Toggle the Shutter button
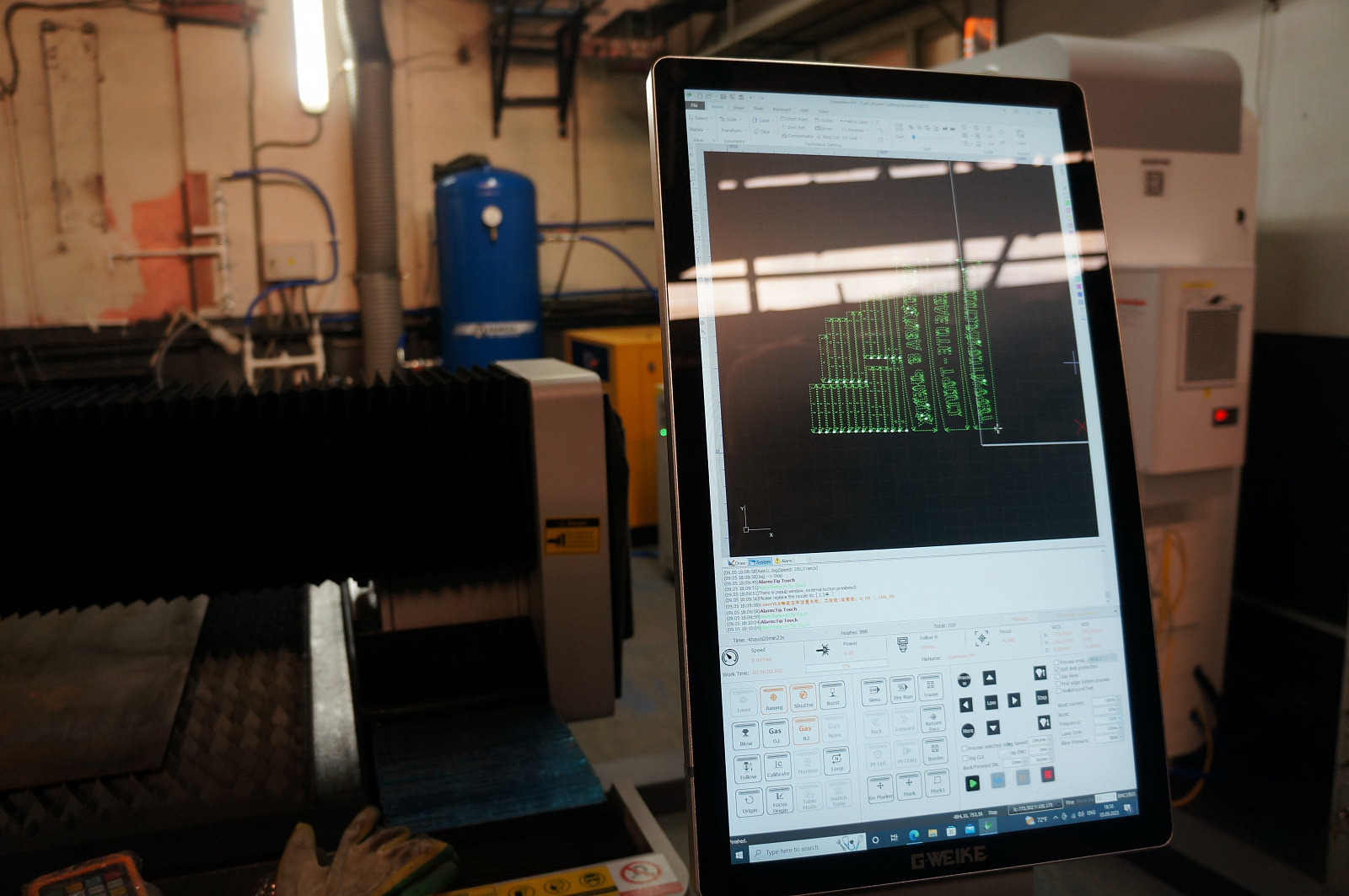The width and height of the screenshot is (1349, 896). (x=803, y=698)
